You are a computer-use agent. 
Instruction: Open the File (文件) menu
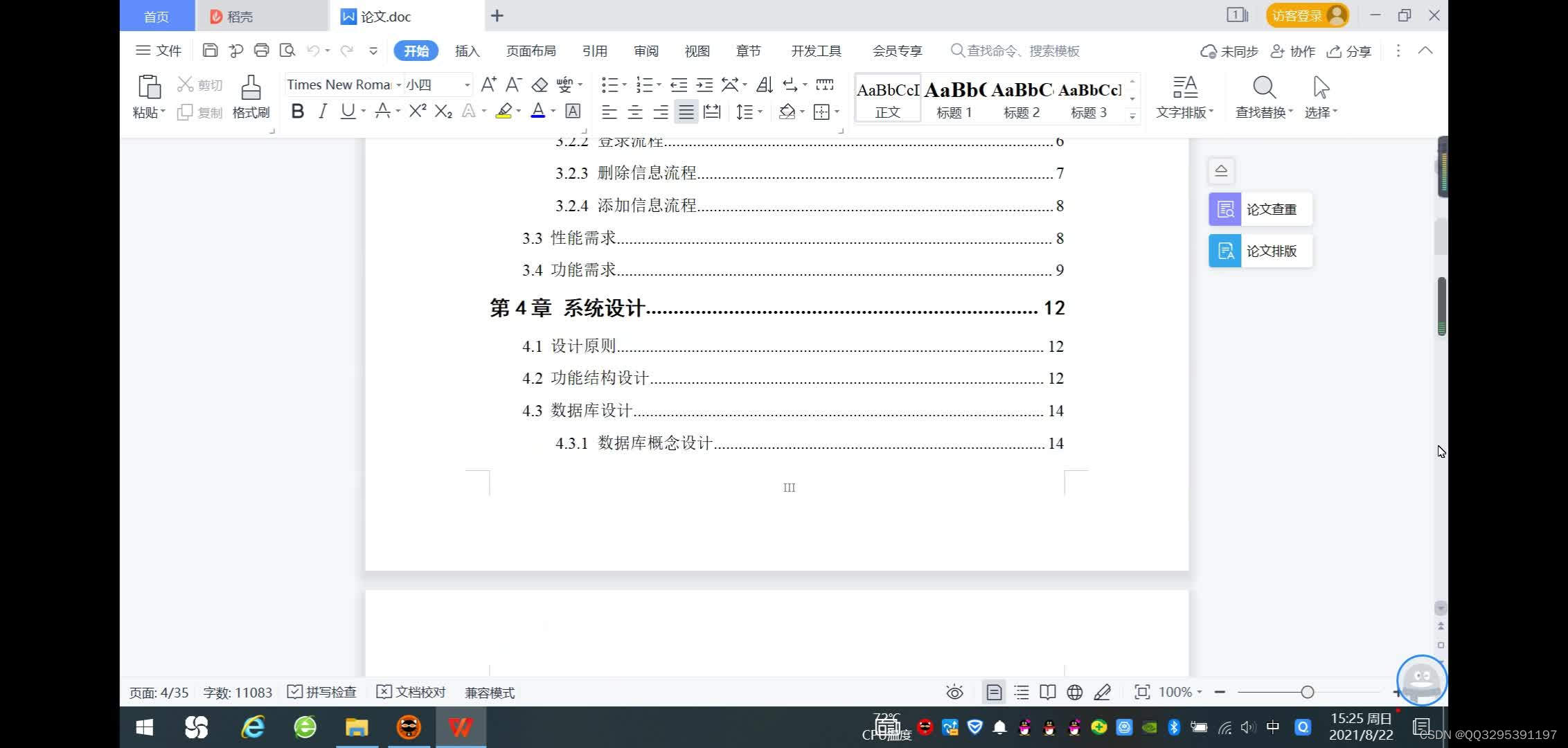pyautogui.click(x=159, y=51)
